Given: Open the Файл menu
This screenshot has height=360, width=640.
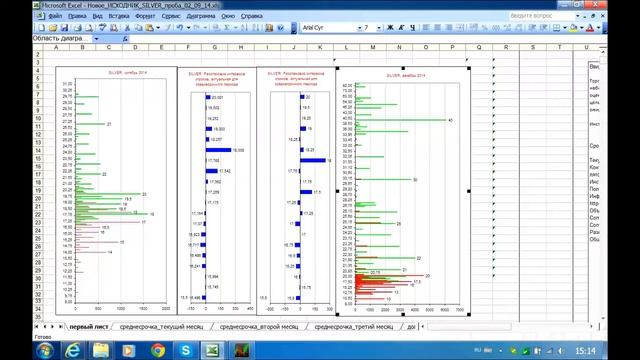Looking at the screenshot, I should tap(55, 16).
